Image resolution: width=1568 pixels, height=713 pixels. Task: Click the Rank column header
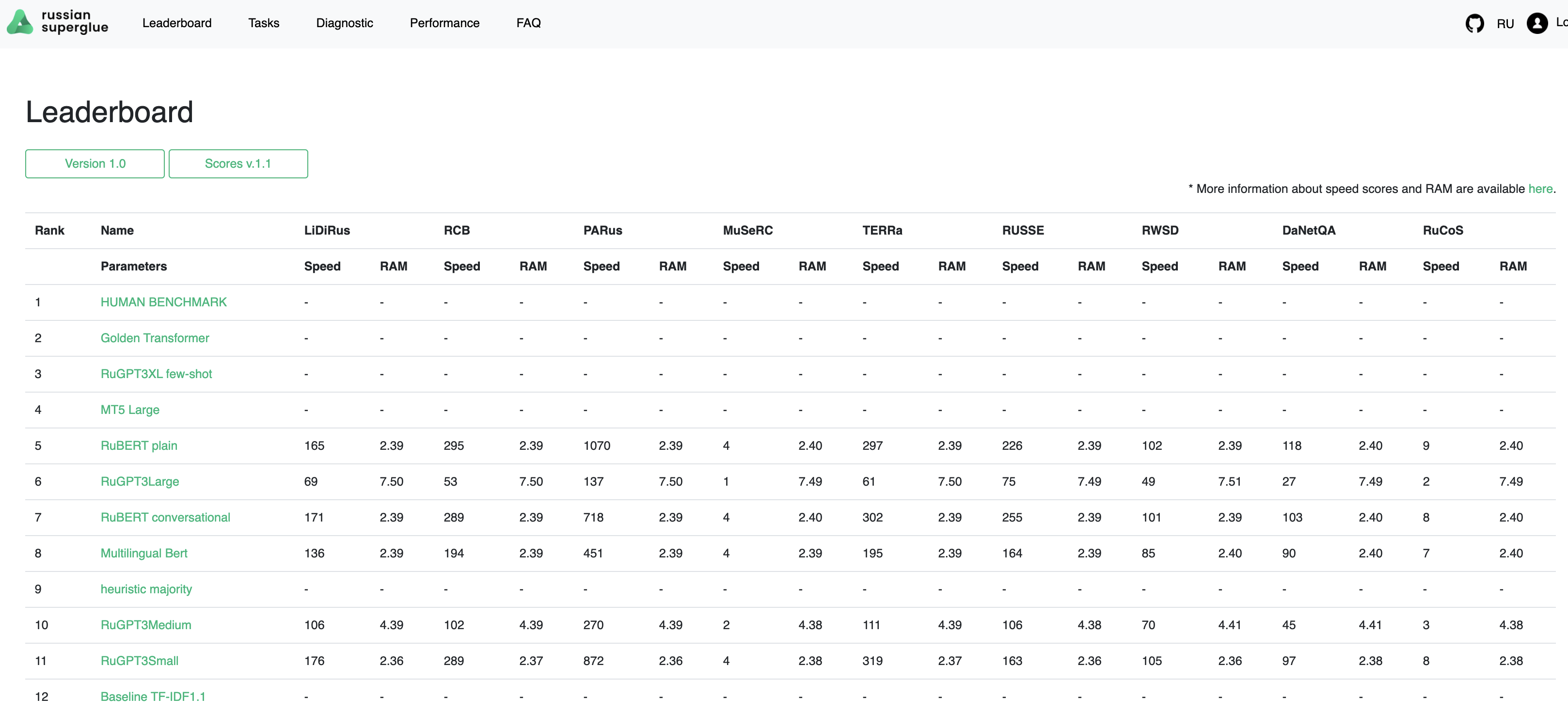point(49,231)
